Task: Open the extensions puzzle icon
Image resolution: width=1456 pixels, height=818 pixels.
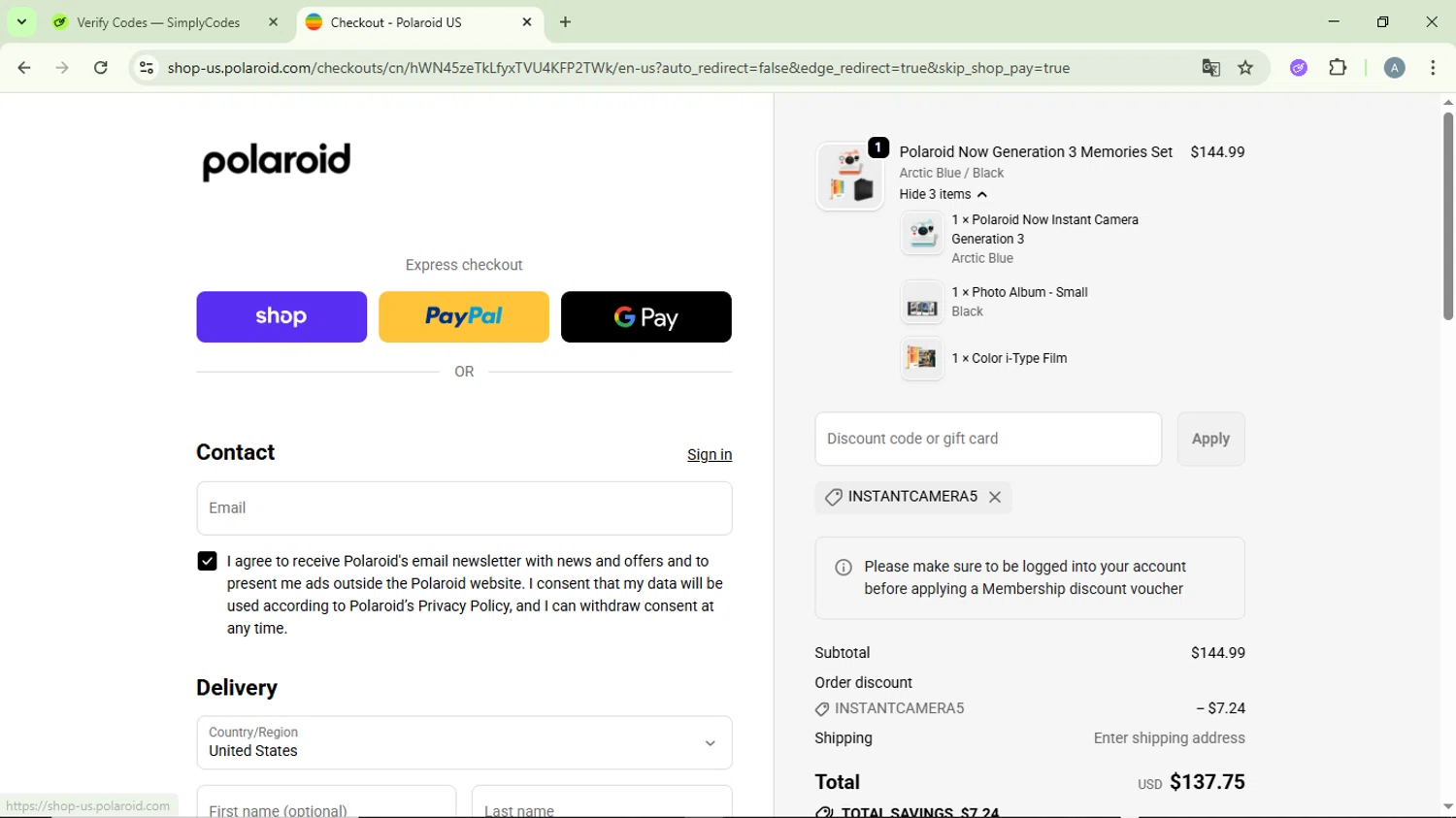Action: 1338,68
